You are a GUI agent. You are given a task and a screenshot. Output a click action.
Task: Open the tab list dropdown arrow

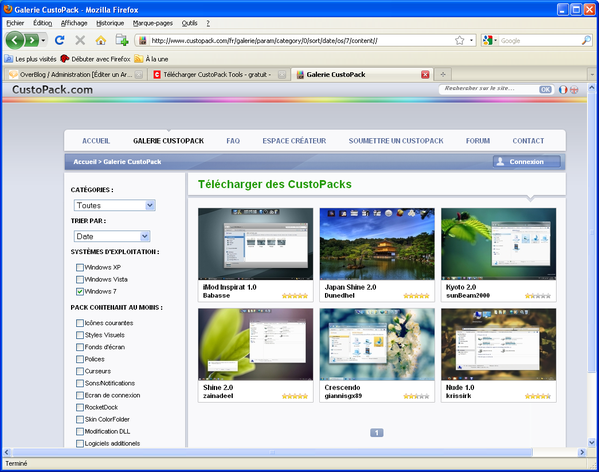[x=592, y=74]
